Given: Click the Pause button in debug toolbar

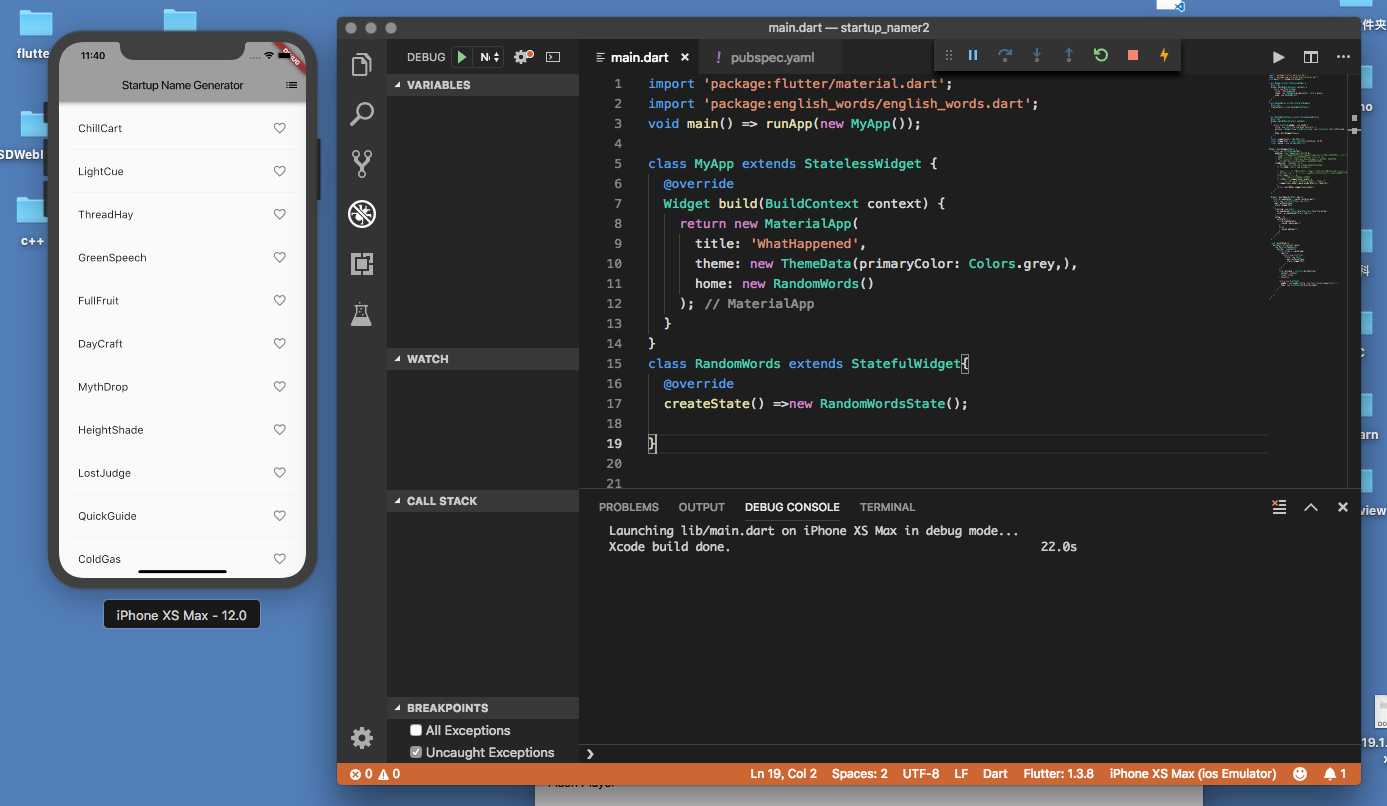Looking at the screenshot, I should click(972, 56).
